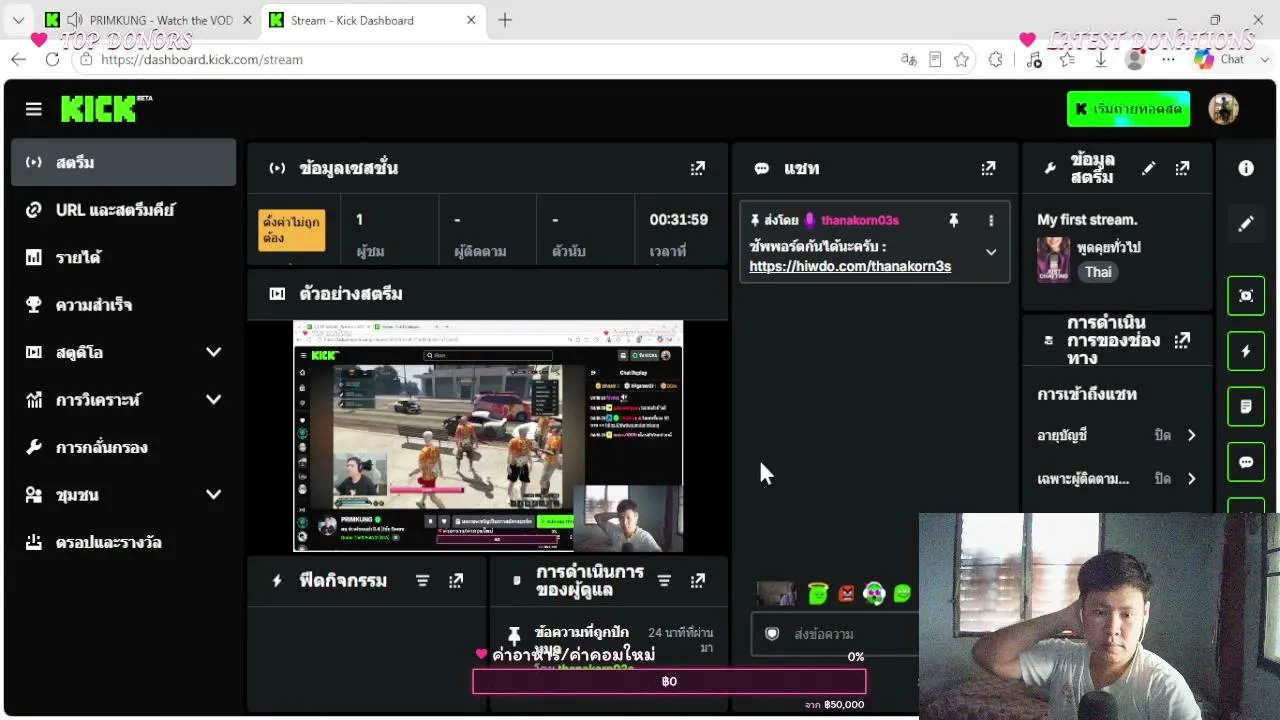Pop out the ข้อมูลเซสชั่น session info panel
The width and height of the screenshot is (1280, 720).
pos(698,168)
